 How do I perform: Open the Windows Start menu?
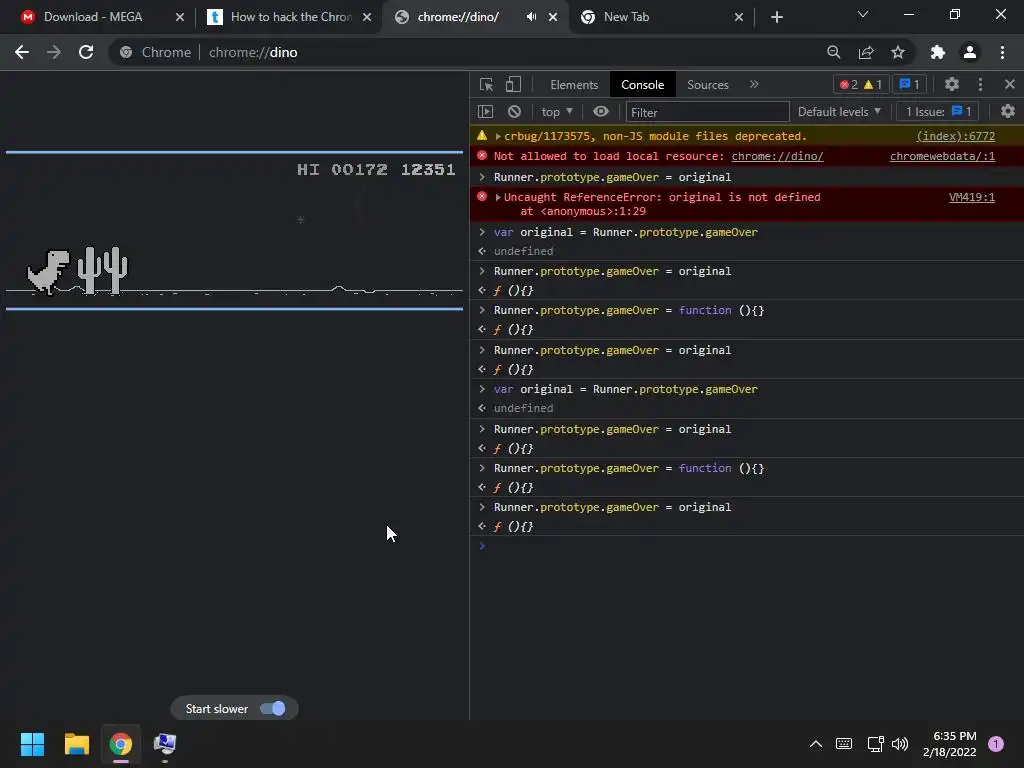tap(32, 744)
